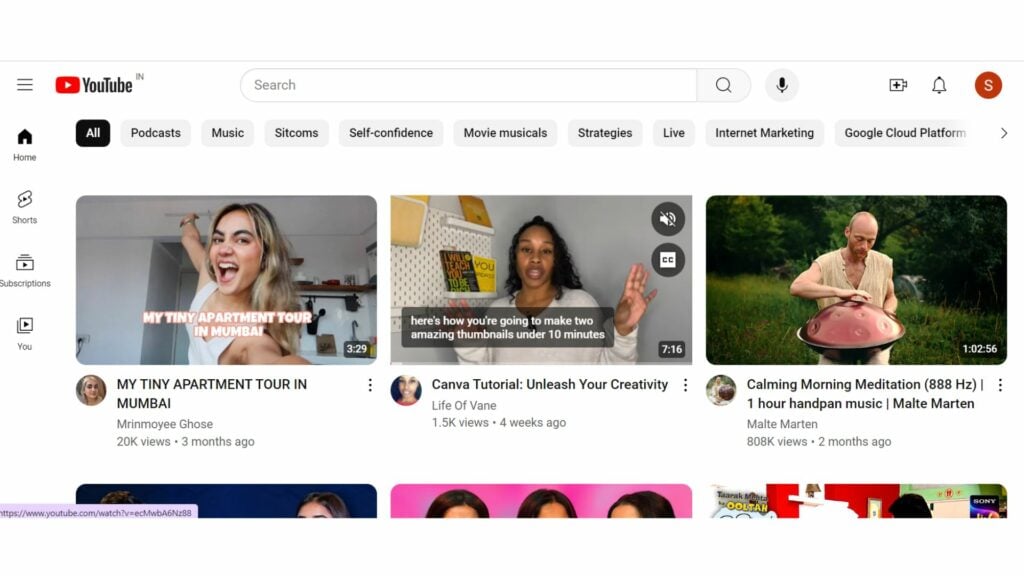Screen dimensions: 1024x576
Task: Toggle captions on the Canva Tutorial preview
Action: [x=668, y=259]
